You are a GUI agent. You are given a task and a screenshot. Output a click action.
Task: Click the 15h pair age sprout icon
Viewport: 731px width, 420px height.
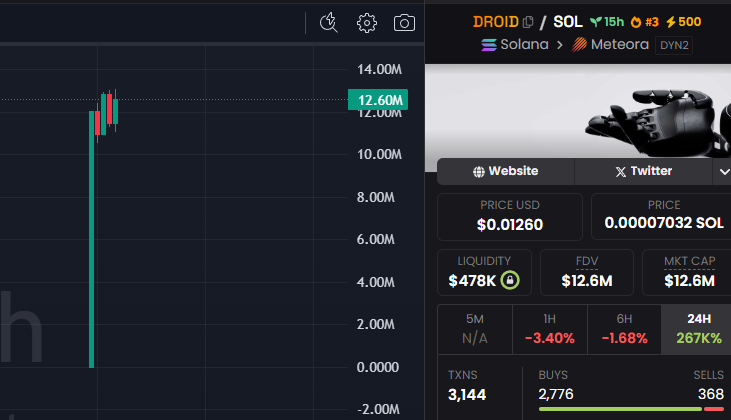click(x=596, y=22)
